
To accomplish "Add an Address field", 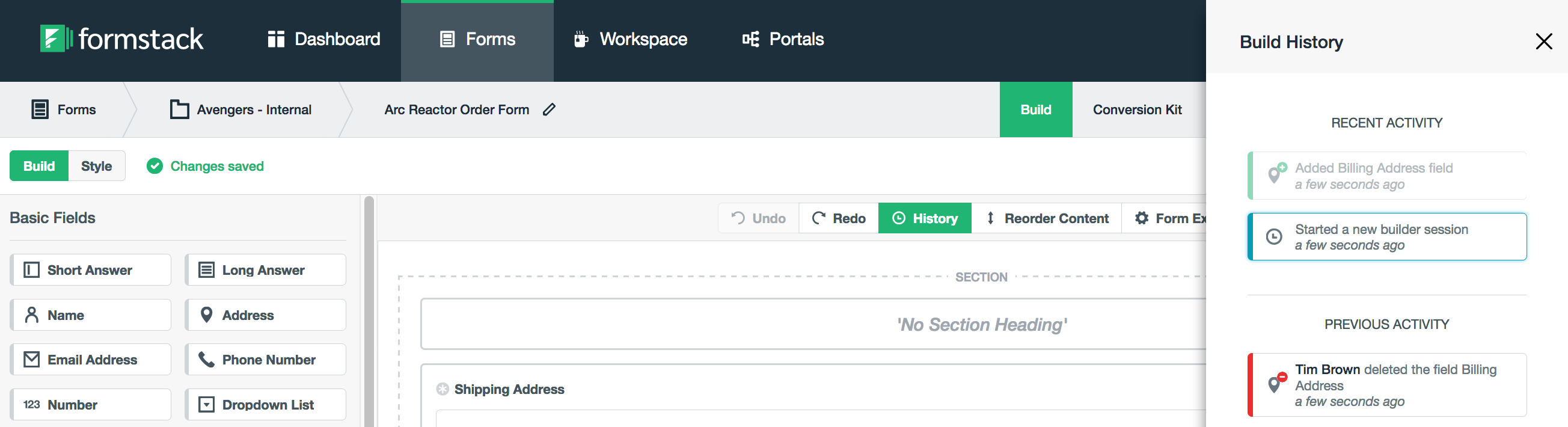I will [265, 315].
